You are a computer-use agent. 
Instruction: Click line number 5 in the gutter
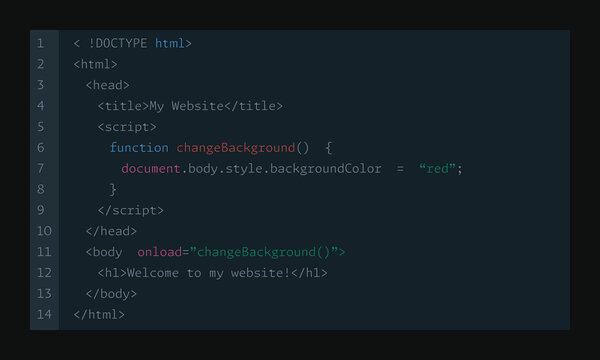41,127
